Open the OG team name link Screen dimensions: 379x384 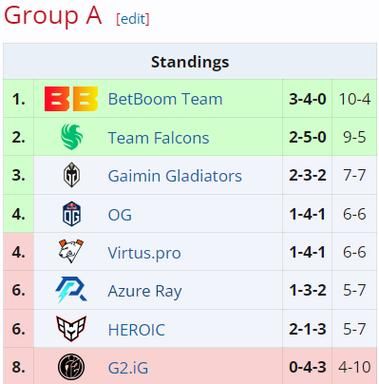click(120, 215)
